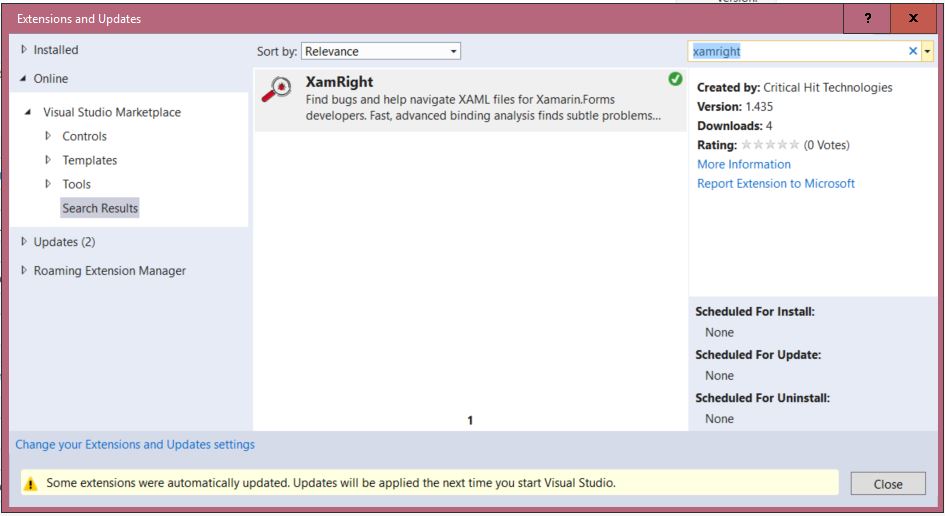Image resolution: width=945 pixels, height=516 pixels.
Task: Click page number 1 in results
Action: 470,420
